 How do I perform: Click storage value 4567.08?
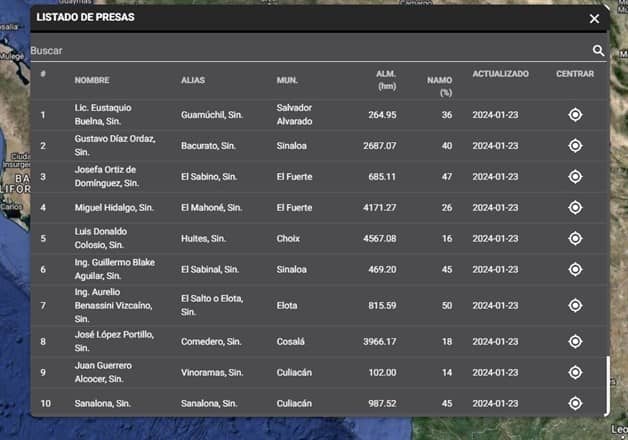pyautogui.click(x=380, y=238)
